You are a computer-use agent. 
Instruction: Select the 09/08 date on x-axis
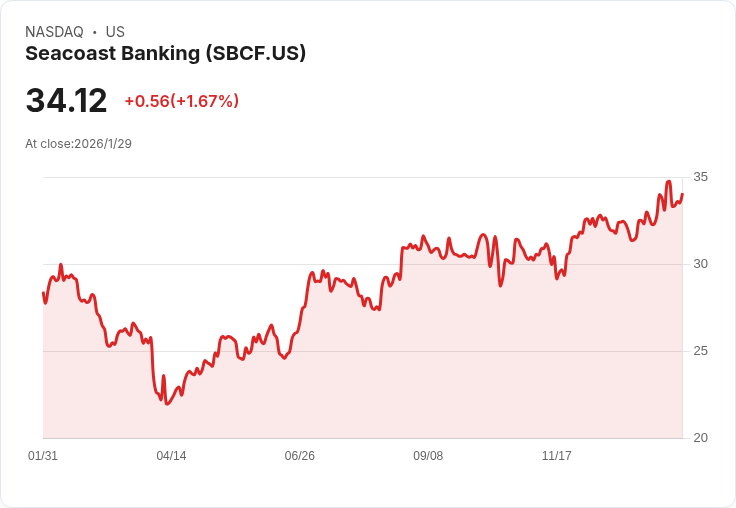click(x=428, y=456)
